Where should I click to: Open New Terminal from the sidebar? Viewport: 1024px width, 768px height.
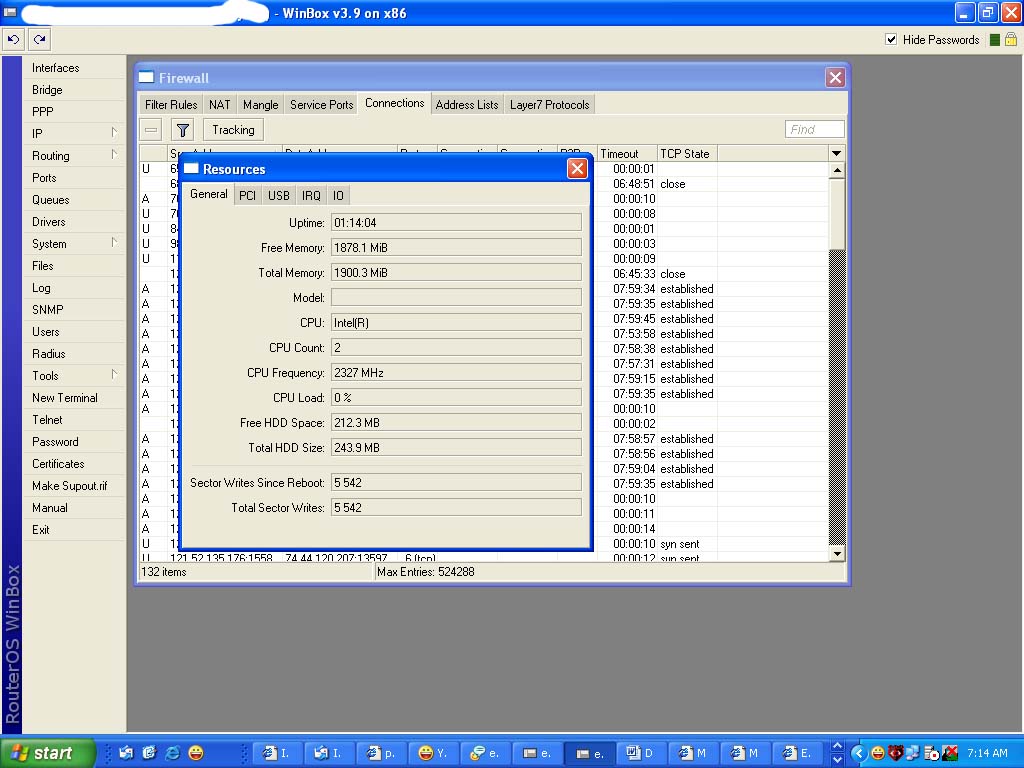click(x=65, y=398)
